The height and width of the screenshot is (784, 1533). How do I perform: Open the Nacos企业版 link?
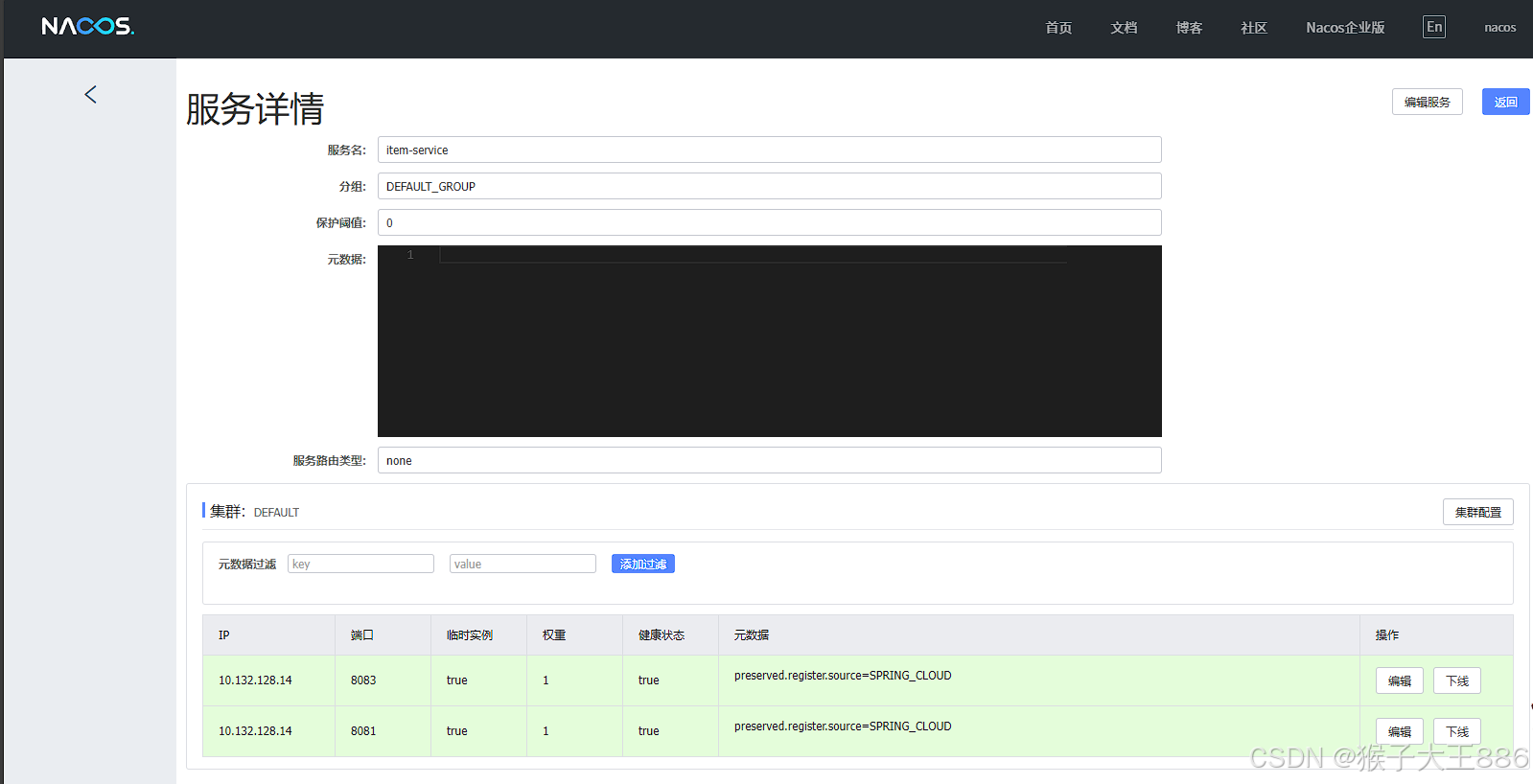click(x=1345, y=28)
